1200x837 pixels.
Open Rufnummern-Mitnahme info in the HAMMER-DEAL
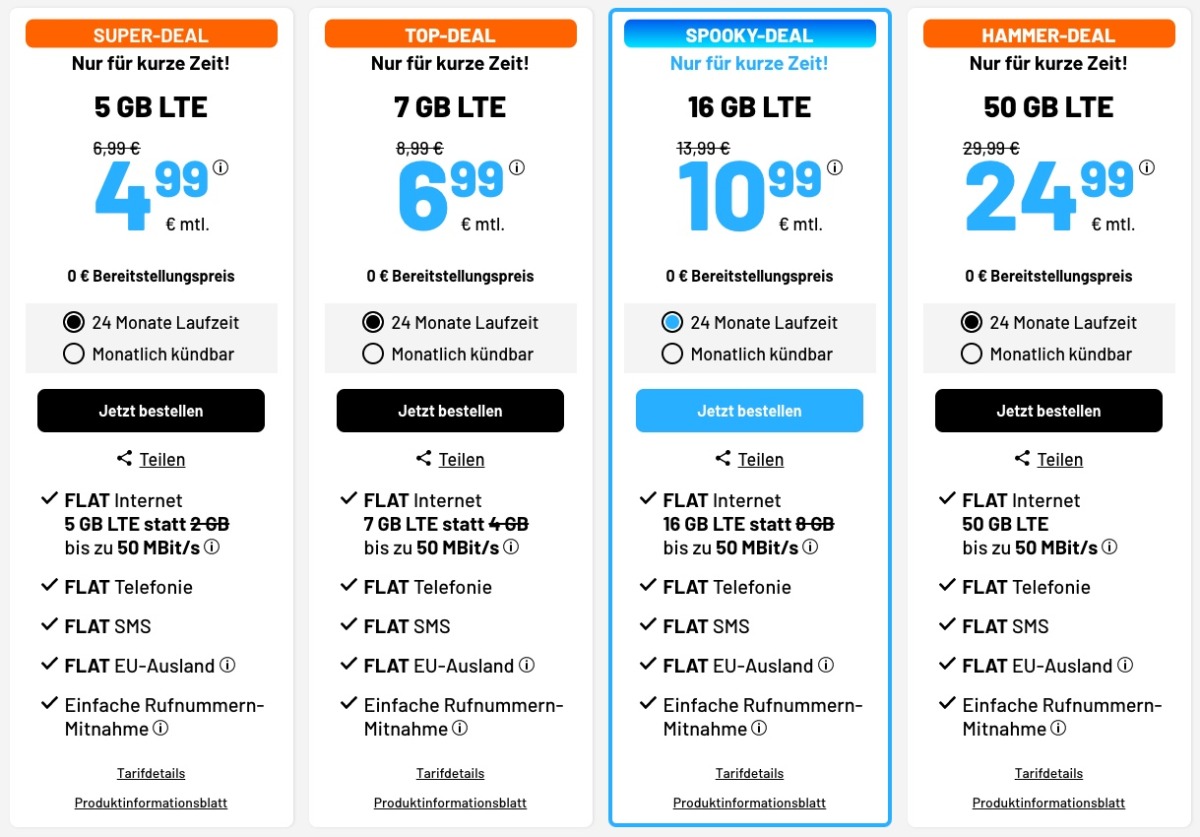point(1059,729)
